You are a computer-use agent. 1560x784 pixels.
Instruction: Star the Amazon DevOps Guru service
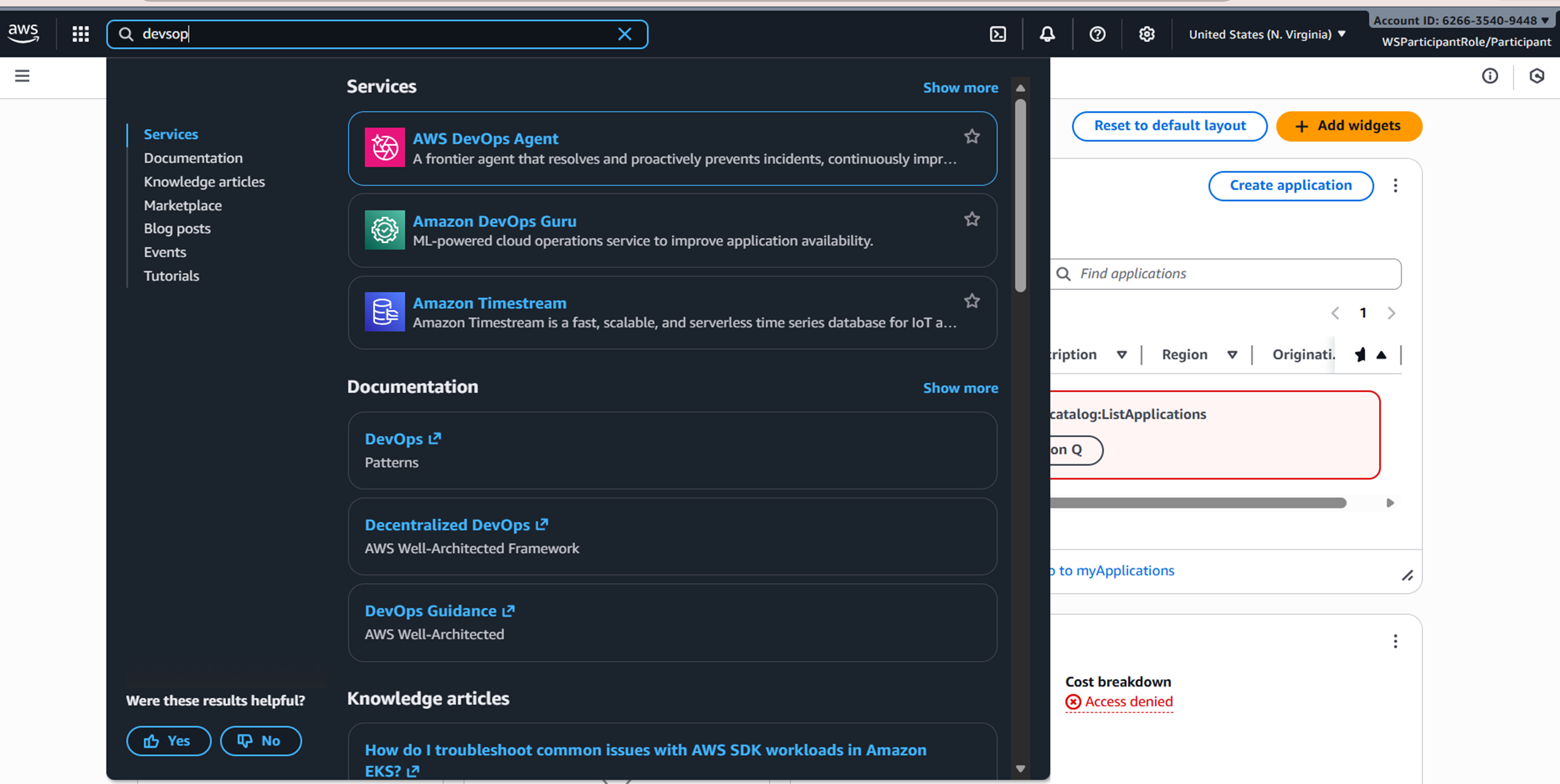tap(971, 219)
